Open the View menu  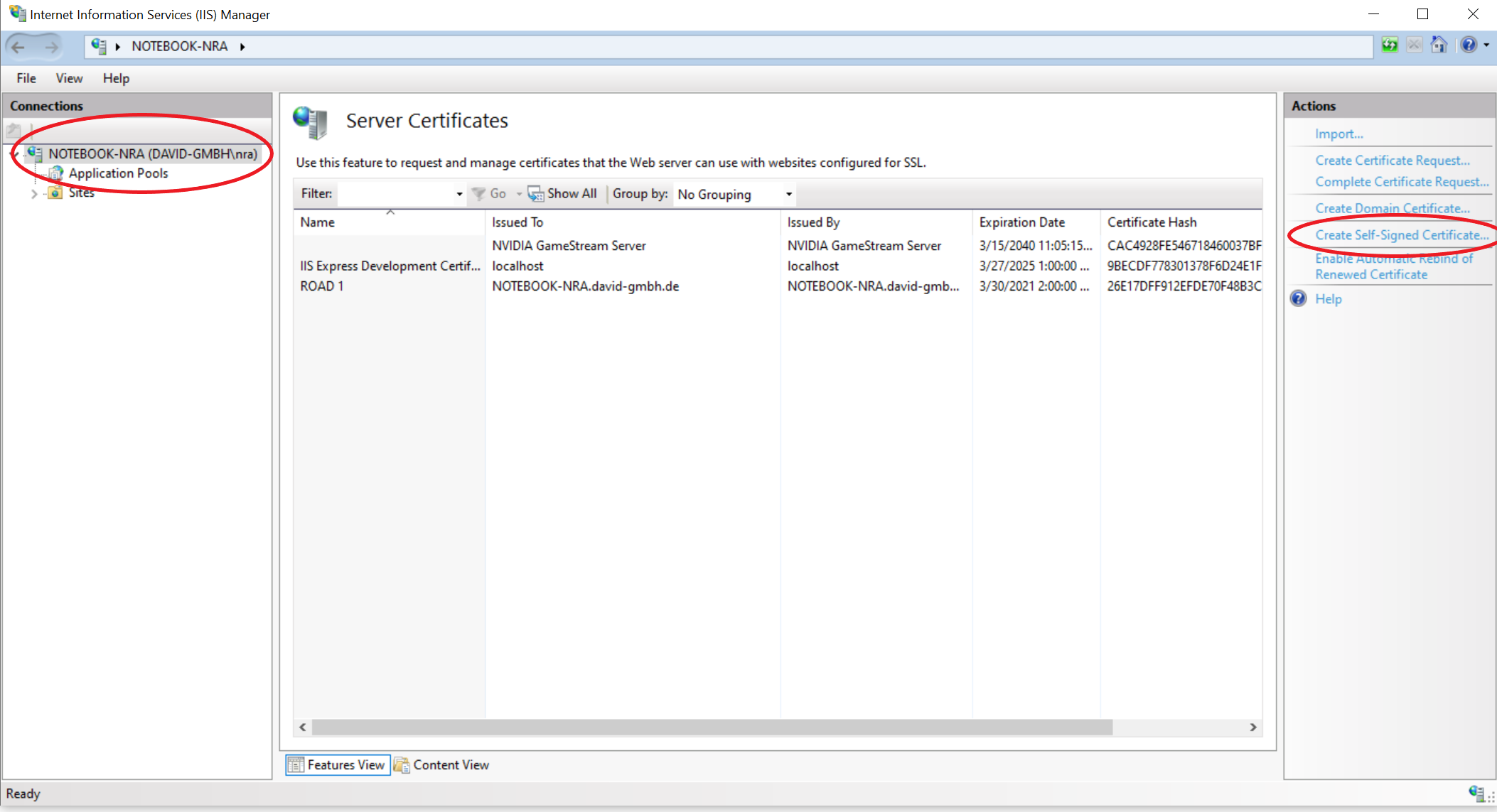click(x=69, y=78)
